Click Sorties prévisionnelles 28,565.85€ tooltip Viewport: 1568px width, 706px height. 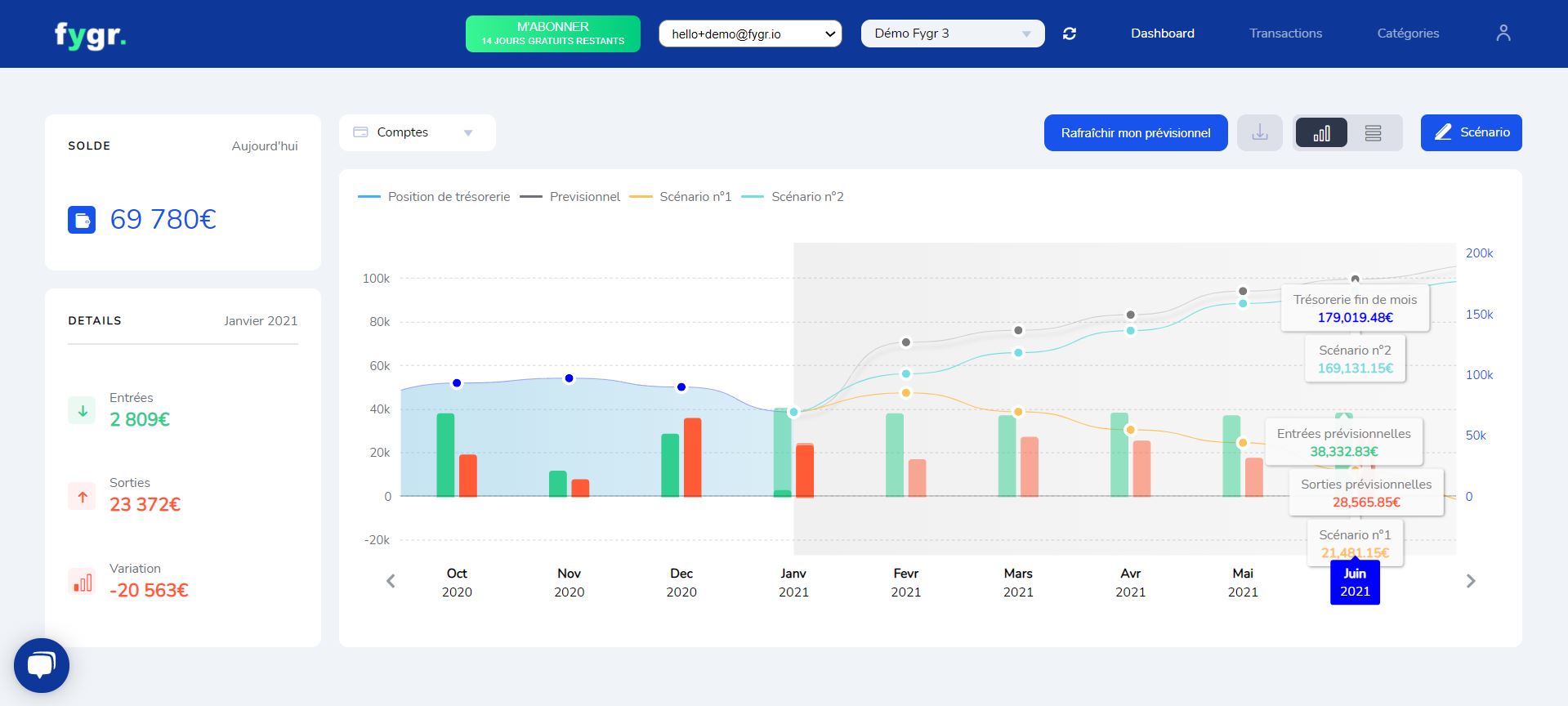point(1366,493)
